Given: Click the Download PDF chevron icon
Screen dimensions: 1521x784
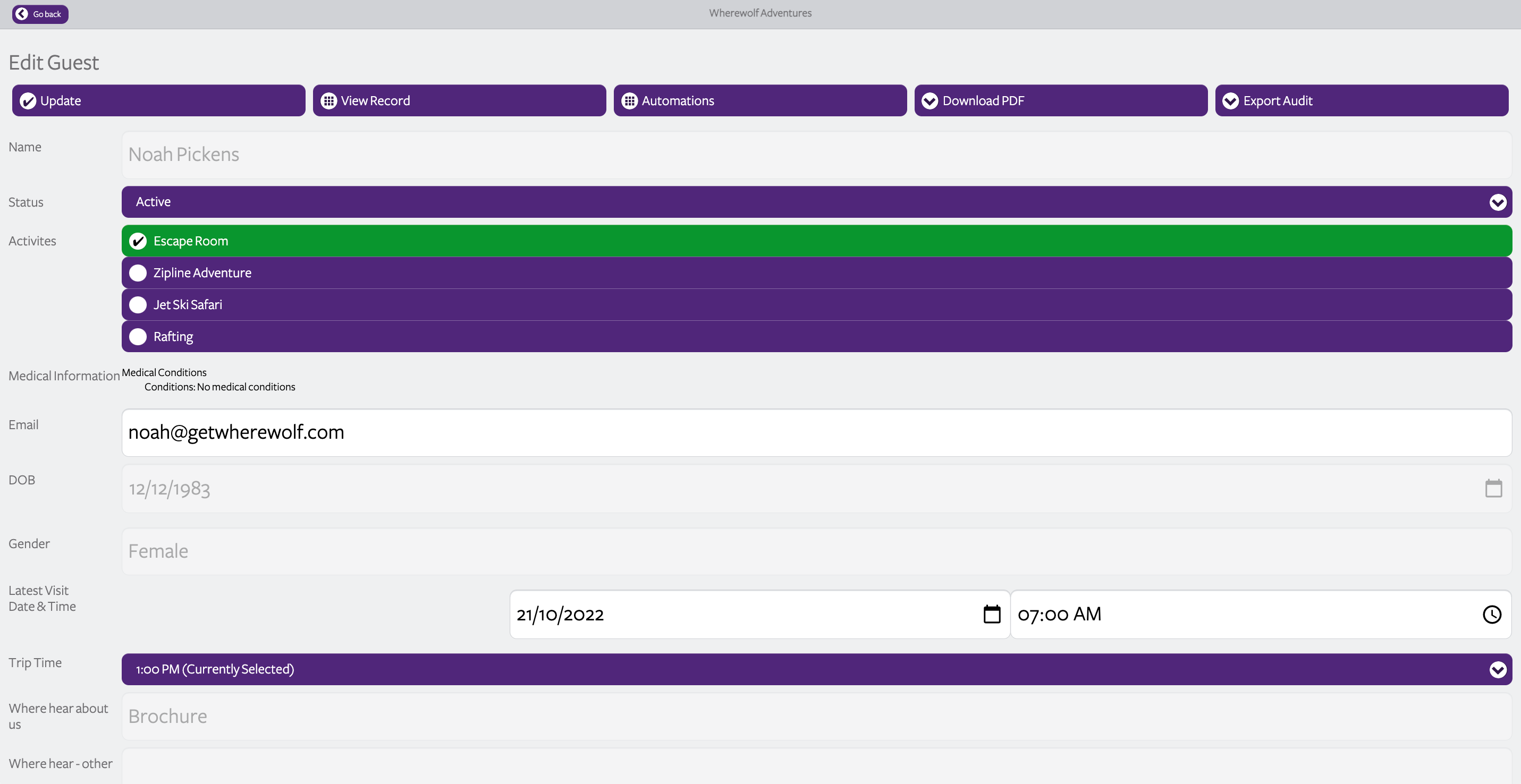Looking at the screenshot, I should [930, 101].
